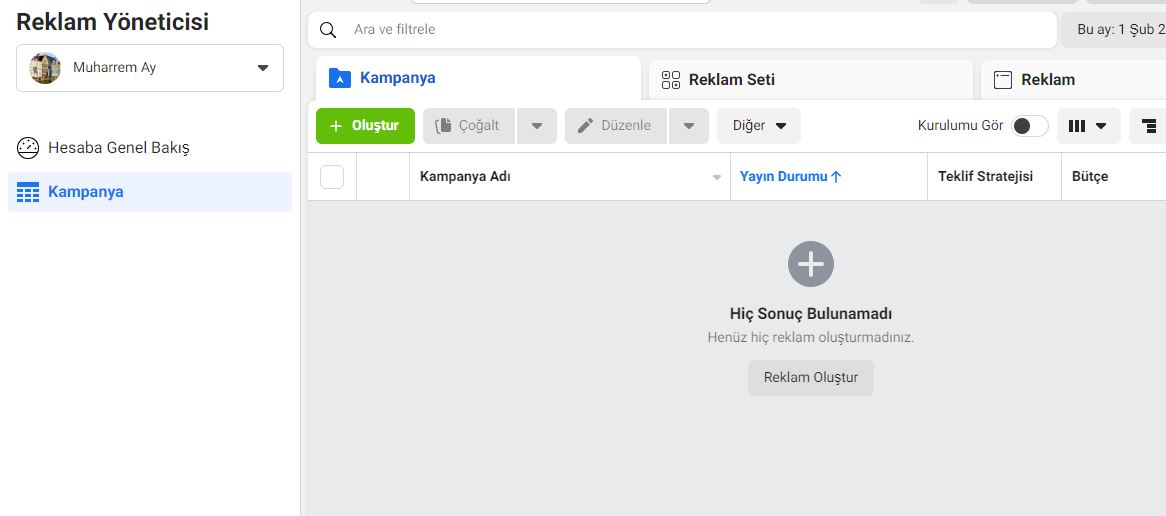Viewport: 1166px width, 516px height.
Task: Select Kampanya in the left sidebar
Action: (150, 192)
